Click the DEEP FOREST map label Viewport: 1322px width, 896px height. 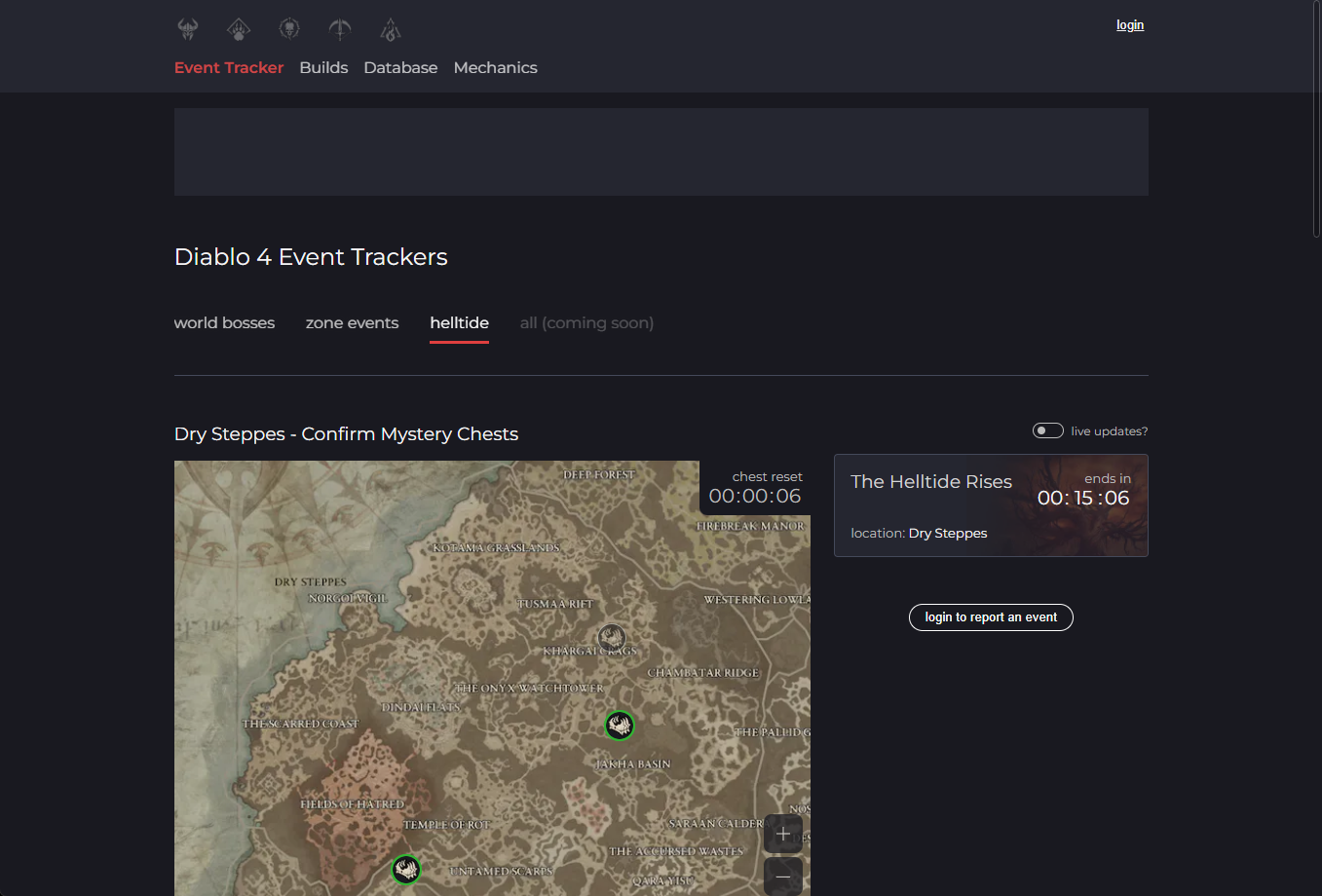599,474
